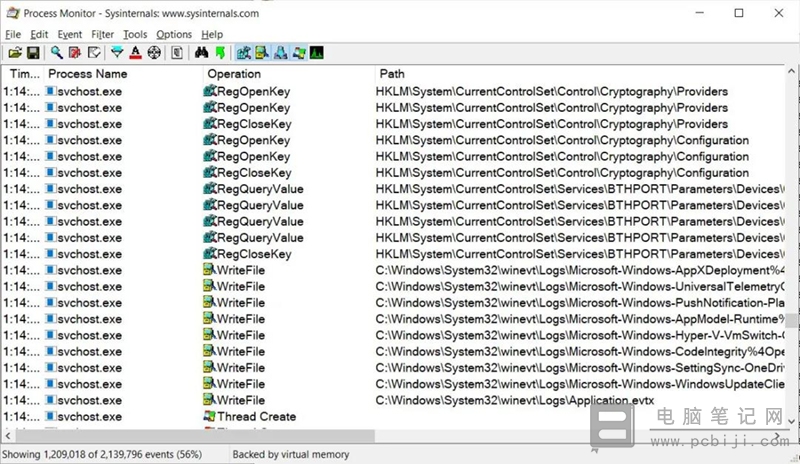Click svchost.exe in the Thread Create row

coord(89,417)
